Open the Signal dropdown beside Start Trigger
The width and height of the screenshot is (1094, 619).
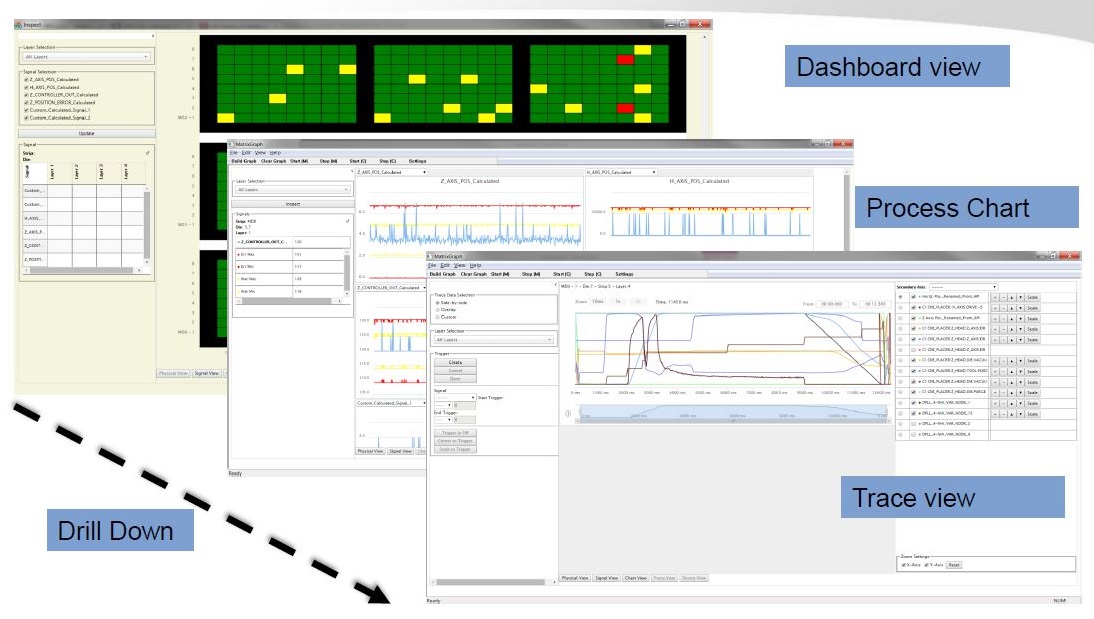pyautogui.click(x=454, y=398)
